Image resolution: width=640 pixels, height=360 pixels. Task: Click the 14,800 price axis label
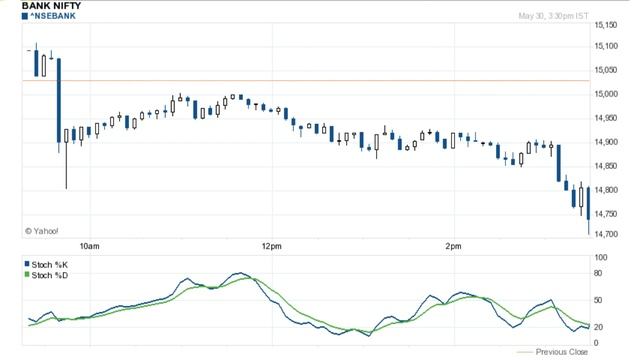(x=606, y=190)
